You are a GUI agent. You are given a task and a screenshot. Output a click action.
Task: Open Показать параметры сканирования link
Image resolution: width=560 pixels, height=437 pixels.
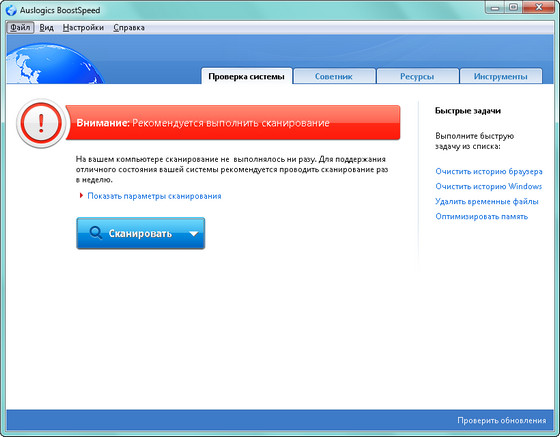point(154,196)
